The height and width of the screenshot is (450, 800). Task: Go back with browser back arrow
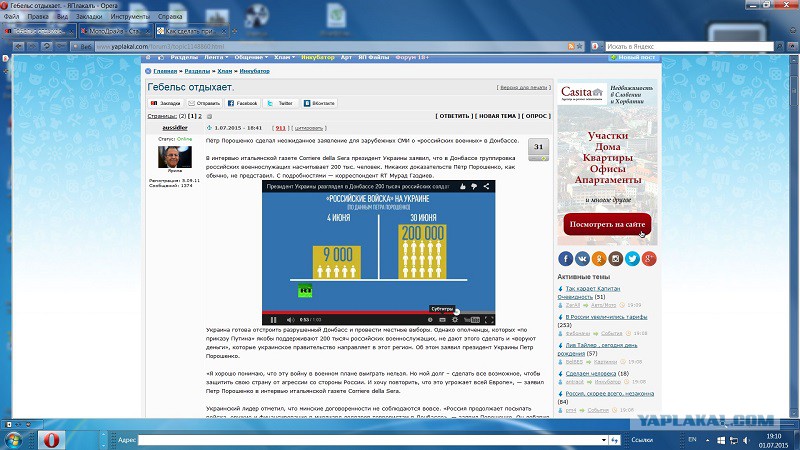click(x=19, y=46)
